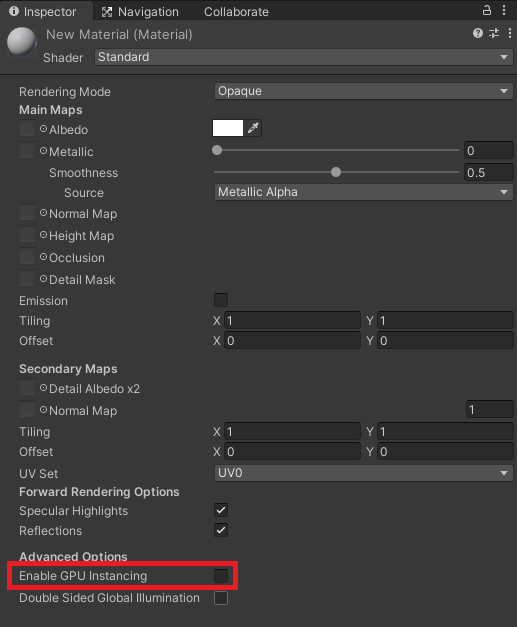517x627 pixels.
Task: Switch to the Navigation tab
Action: 140,12
